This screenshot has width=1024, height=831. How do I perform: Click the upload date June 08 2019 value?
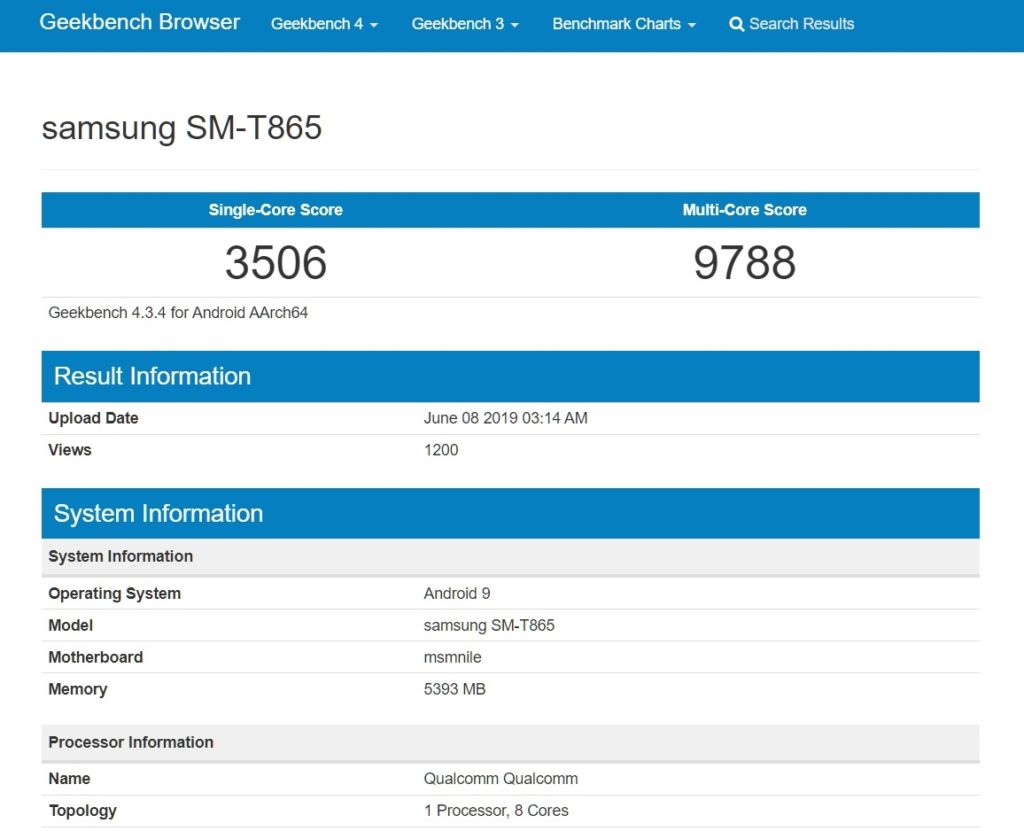click(505, 418)
